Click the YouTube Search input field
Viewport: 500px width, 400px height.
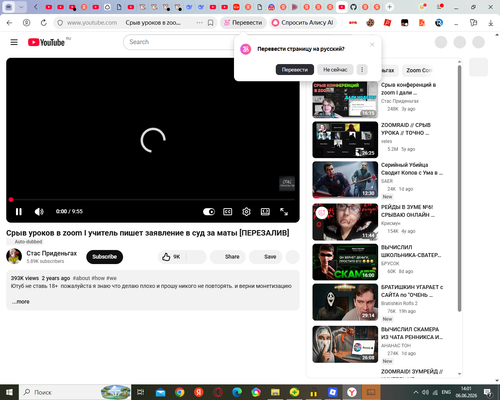[x=180, y=42]
